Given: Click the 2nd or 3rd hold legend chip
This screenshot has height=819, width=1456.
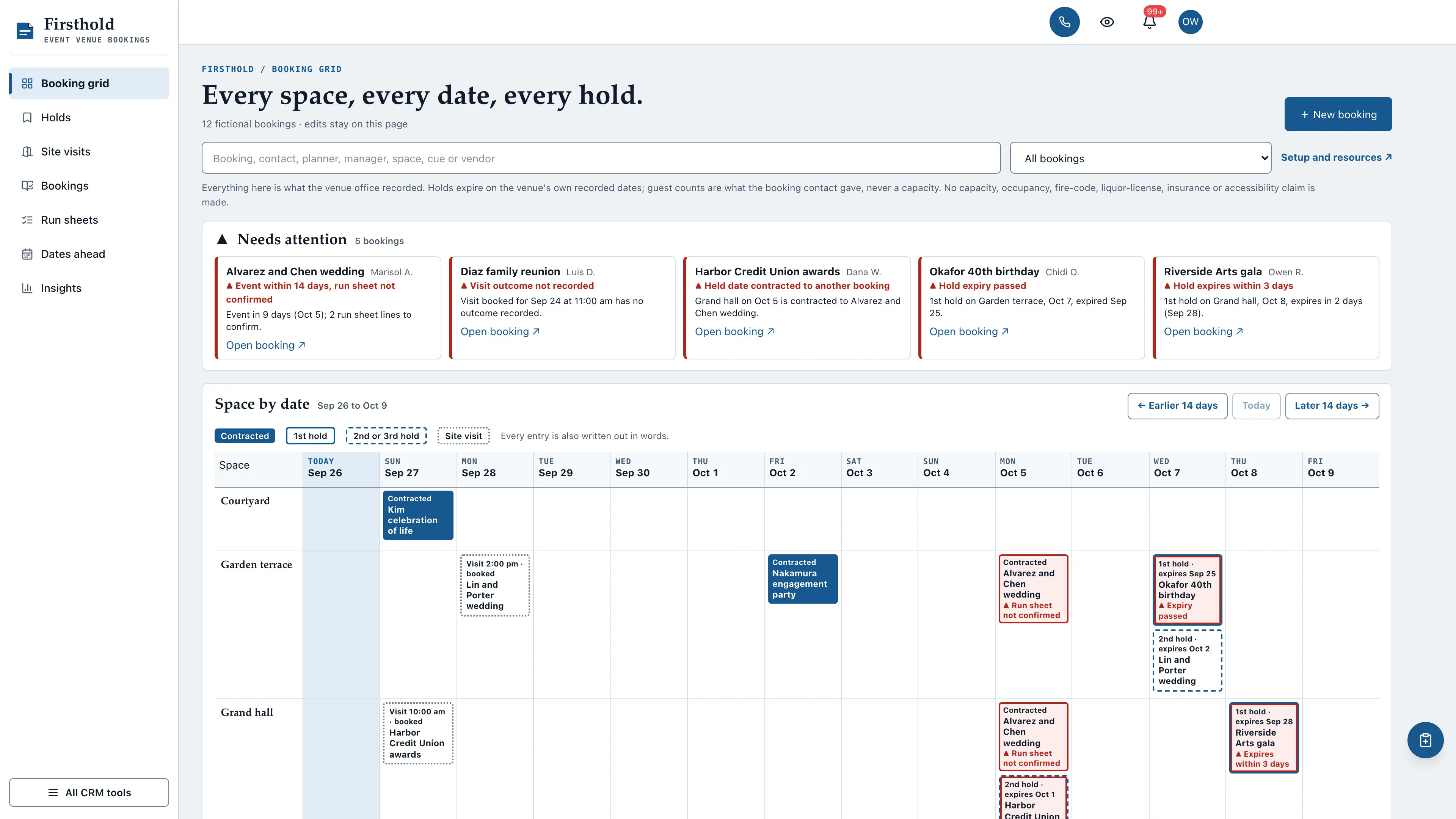Looking at the screenshot, I should point(386,436).
